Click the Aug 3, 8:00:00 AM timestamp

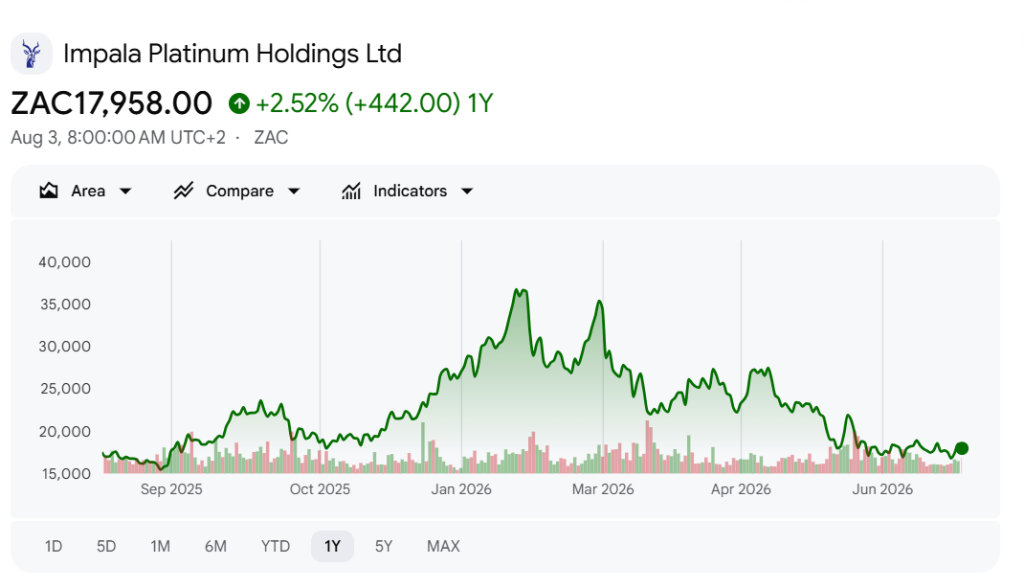(118, 137)
